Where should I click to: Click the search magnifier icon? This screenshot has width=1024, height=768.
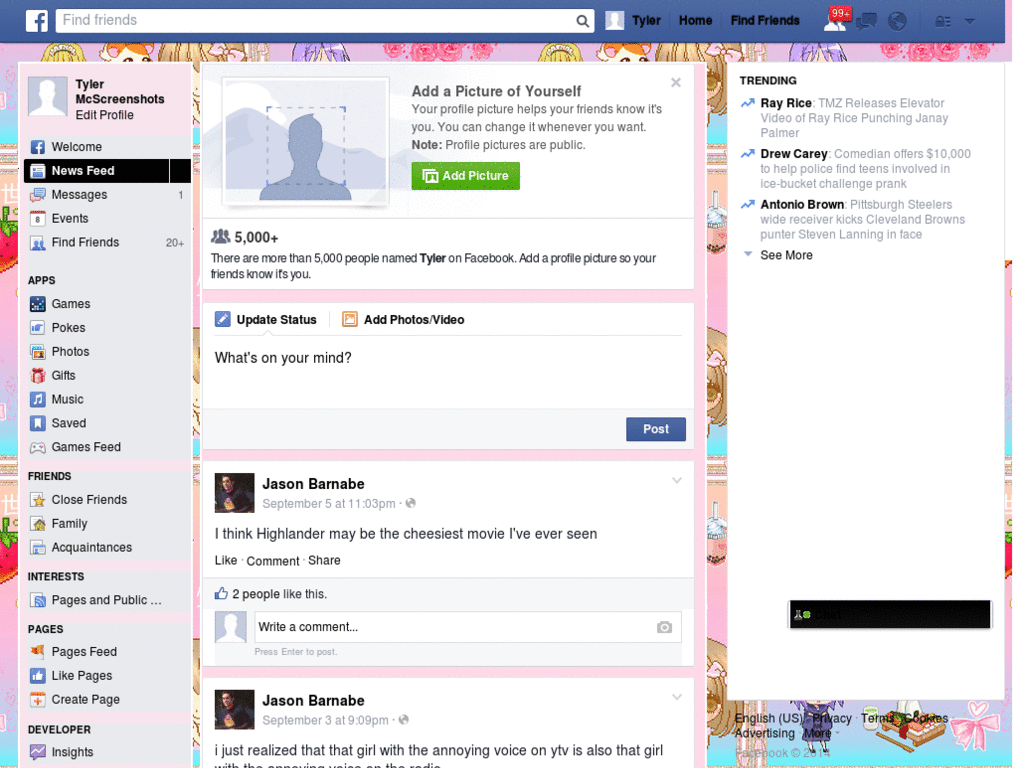coord(582,21)
